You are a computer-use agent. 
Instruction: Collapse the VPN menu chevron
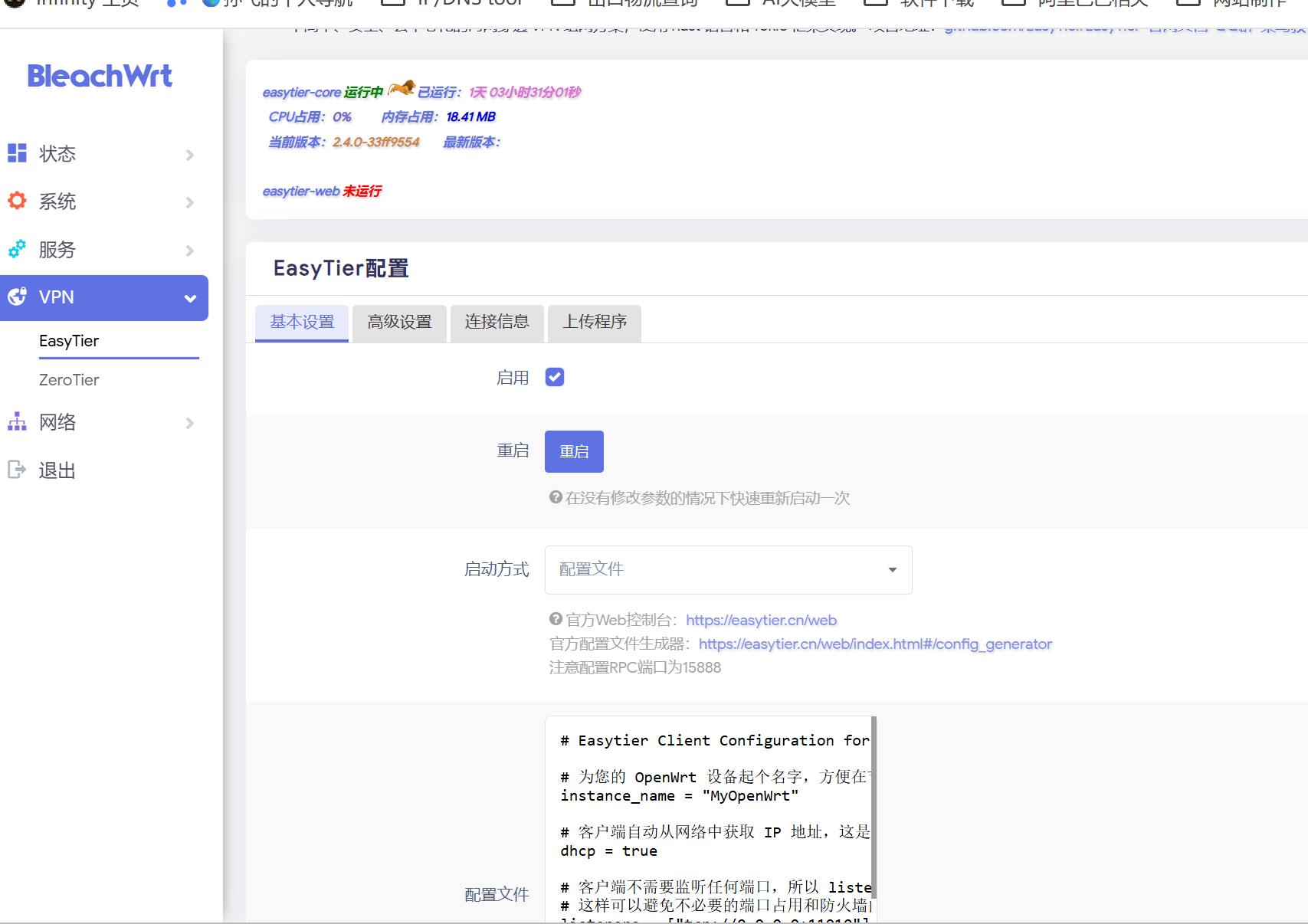(190, 298)
